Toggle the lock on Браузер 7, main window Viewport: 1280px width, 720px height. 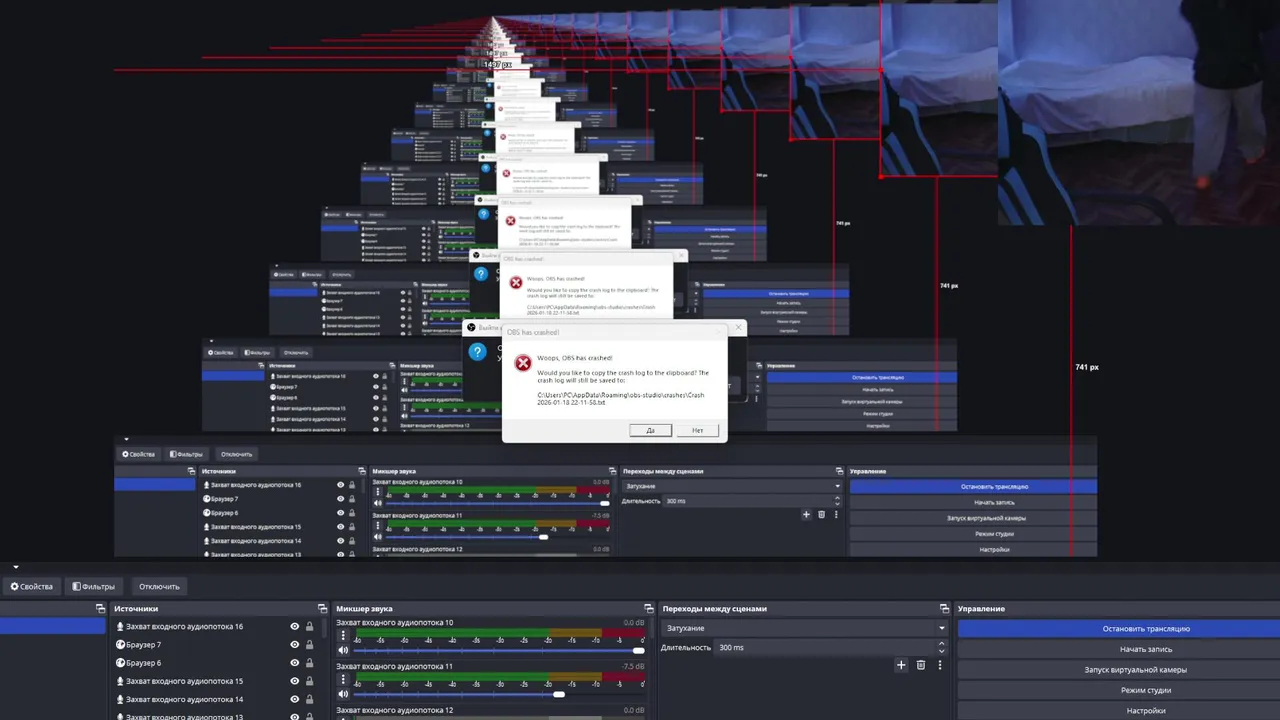coord(309,645)
